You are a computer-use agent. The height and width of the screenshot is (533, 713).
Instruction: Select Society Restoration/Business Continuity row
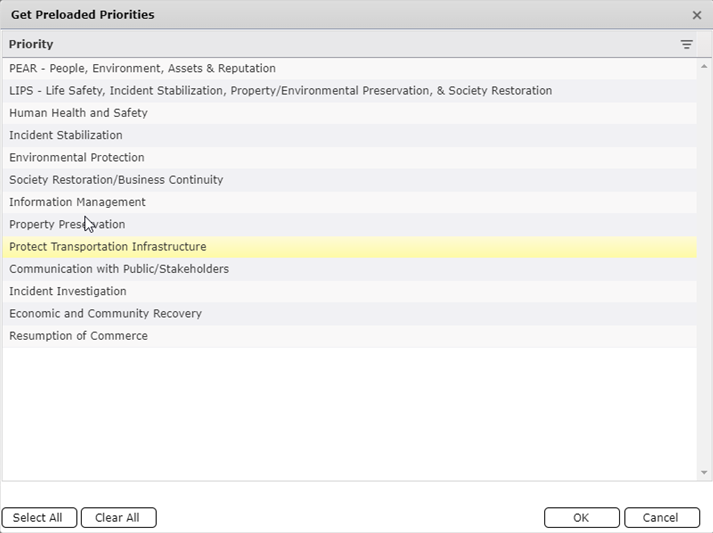[116, 180]
